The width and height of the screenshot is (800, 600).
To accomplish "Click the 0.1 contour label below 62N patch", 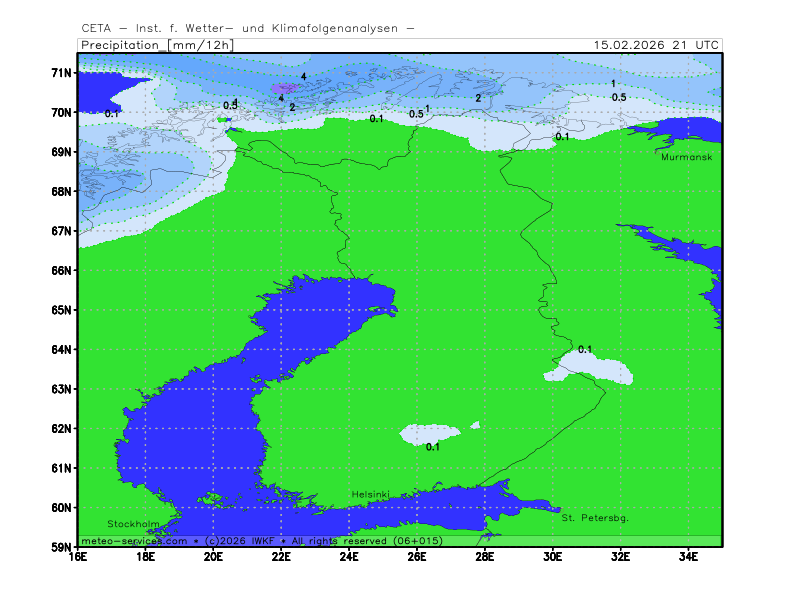I will point(433,447).
